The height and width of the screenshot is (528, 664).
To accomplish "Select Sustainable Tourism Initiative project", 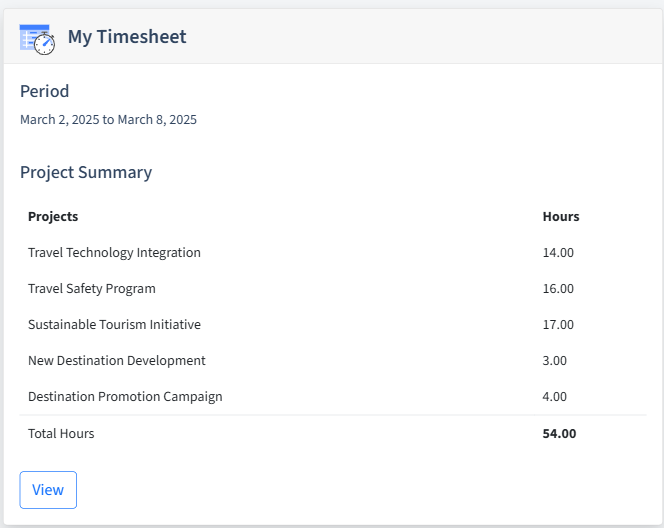I will [x=114, y=324].
